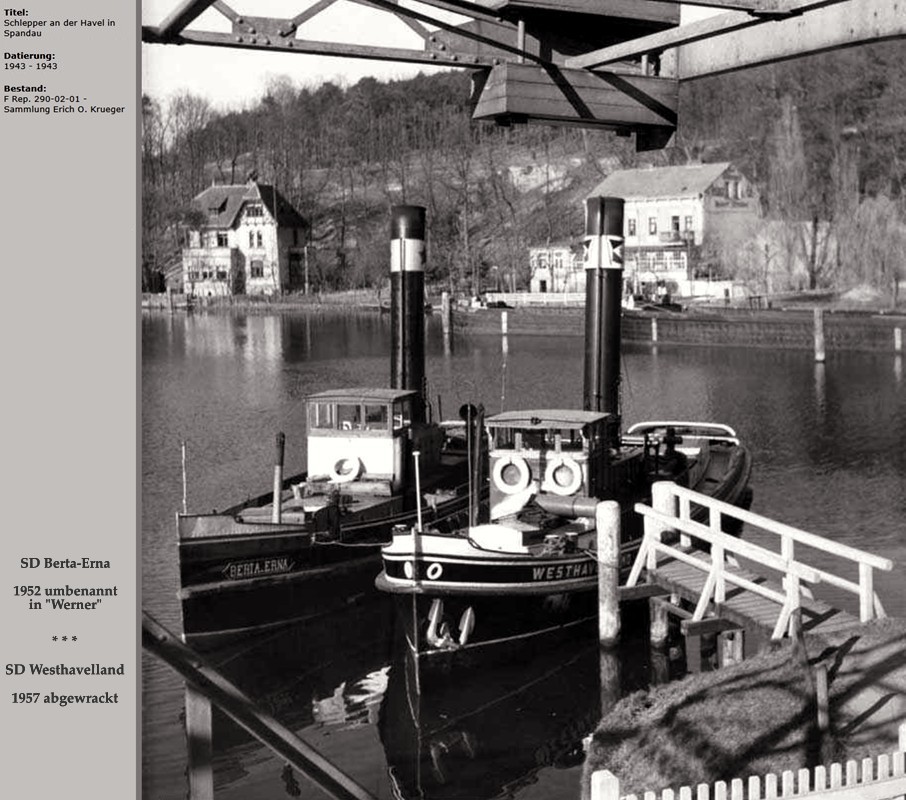
Task: Click the three-asterisk separator in sidebar
Action: pyautogui.click(x=65, y=639)
